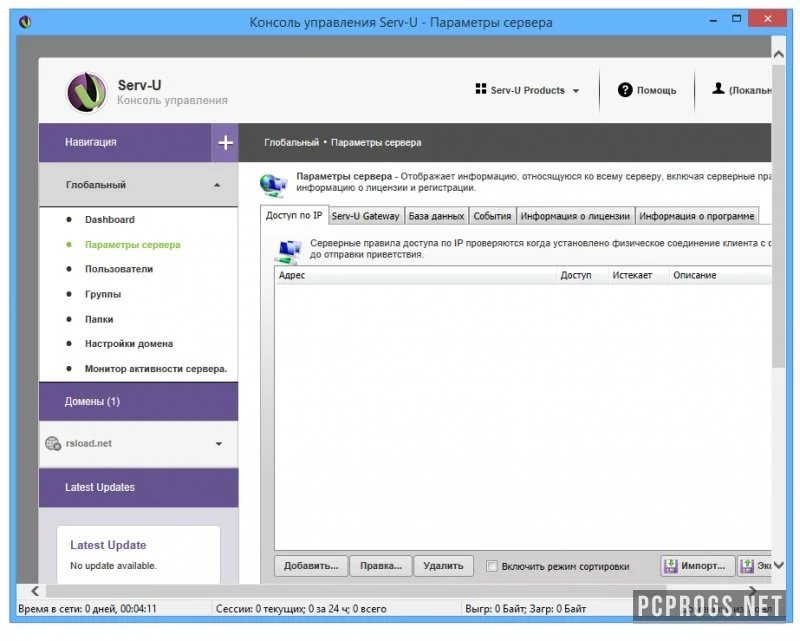Open Dashboard in the navigation
This screenshot has width=800, height=641.
(x=110, y=220)
